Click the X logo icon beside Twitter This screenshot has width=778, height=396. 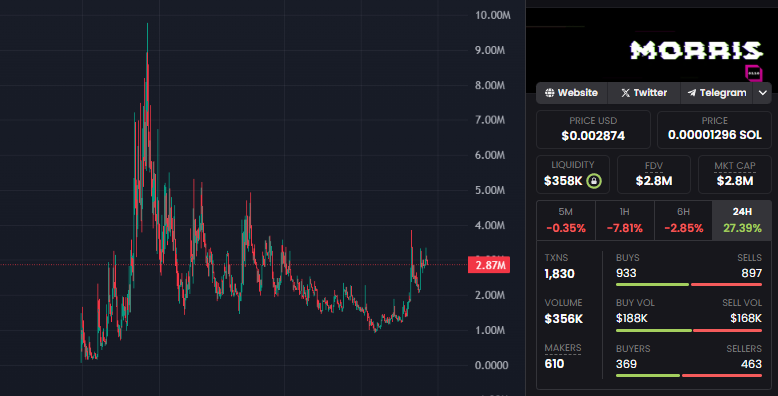click(625, 93)
